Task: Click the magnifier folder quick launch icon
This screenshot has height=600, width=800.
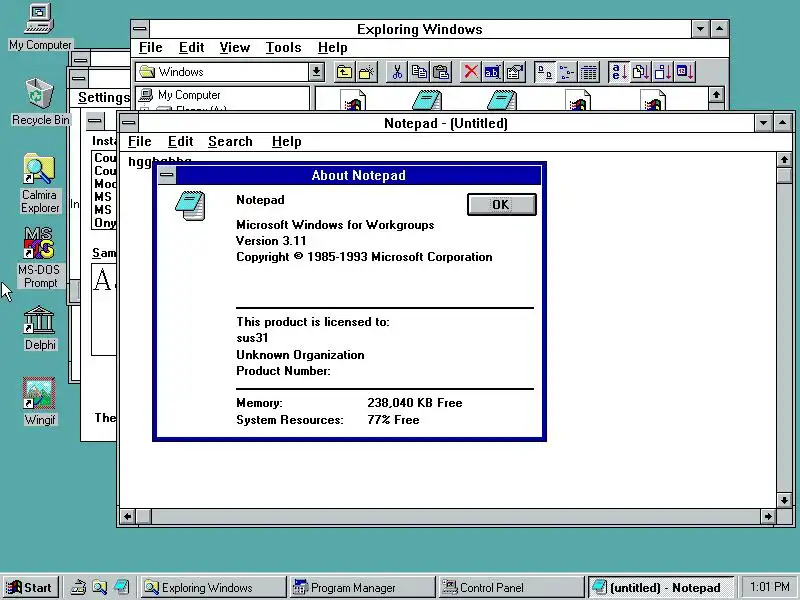Action: (x=99, y=588)
